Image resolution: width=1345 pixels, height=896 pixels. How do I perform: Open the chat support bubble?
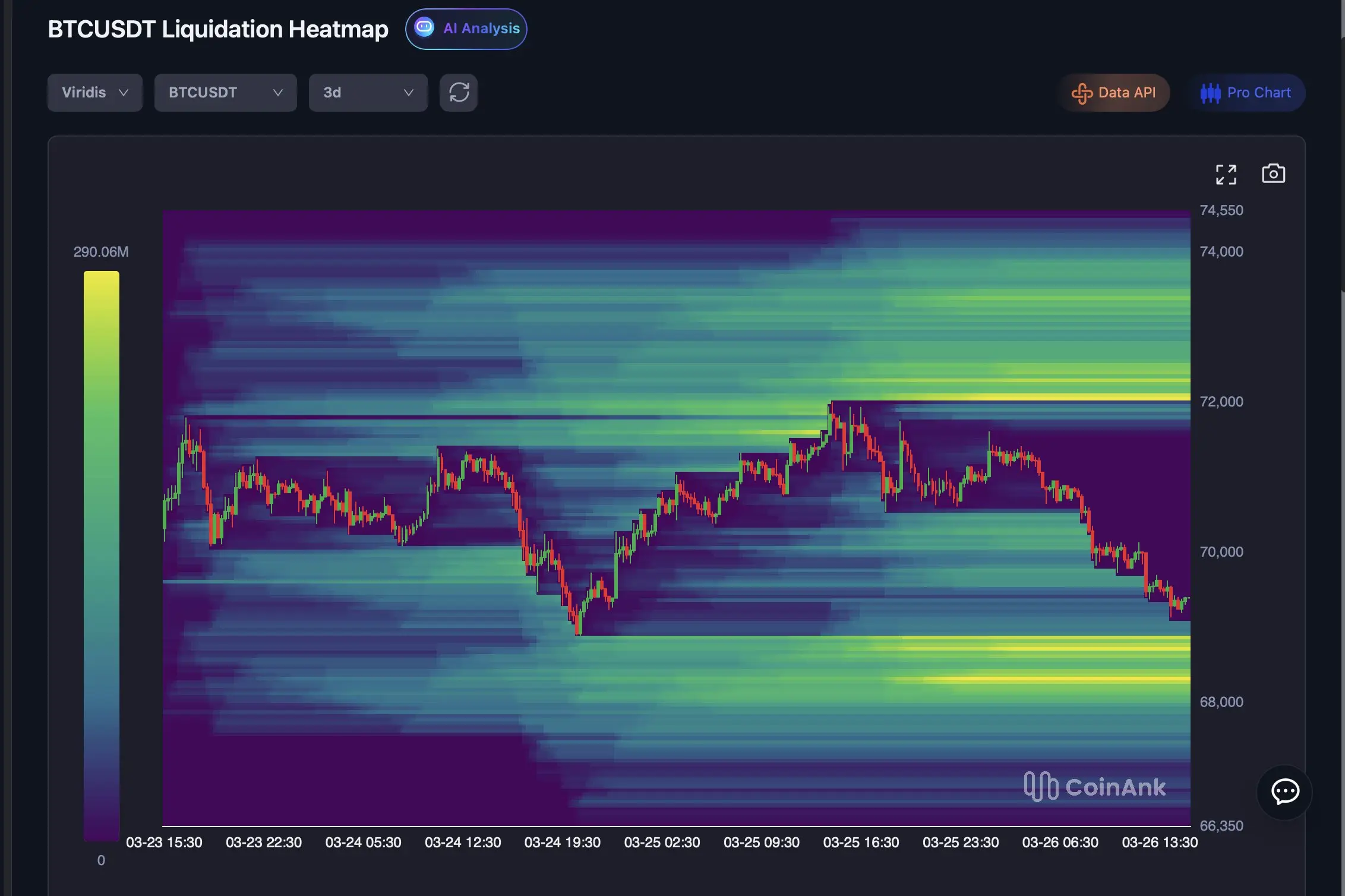[x=1285, y=791]
